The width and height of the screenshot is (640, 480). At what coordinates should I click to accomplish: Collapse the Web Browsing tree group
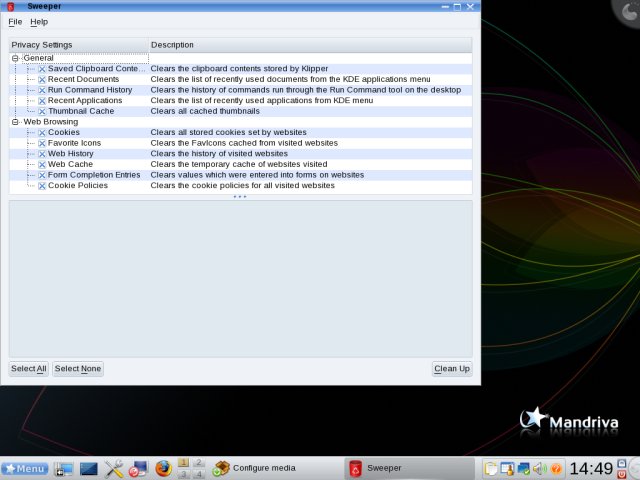pos(15,122)
